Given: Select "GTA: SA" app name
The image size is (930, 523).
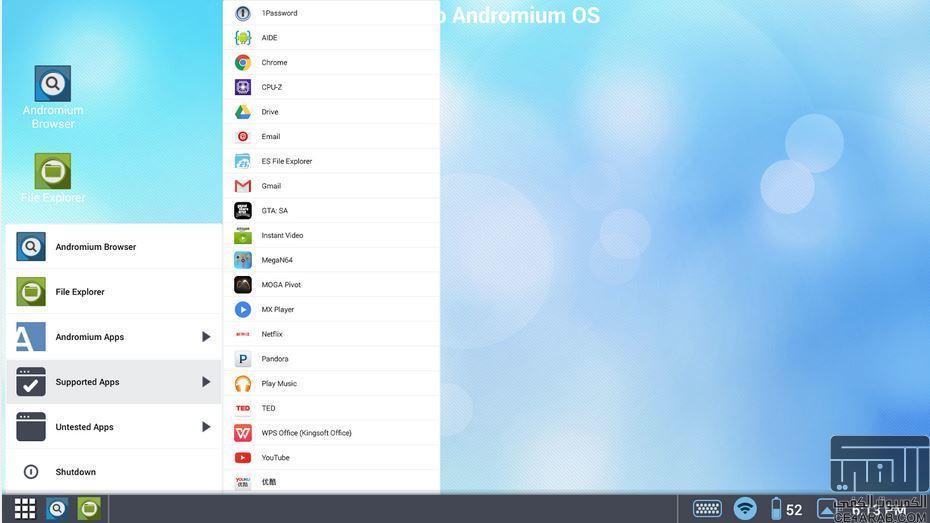Looking at the screenshot, I should coord(275,211).
